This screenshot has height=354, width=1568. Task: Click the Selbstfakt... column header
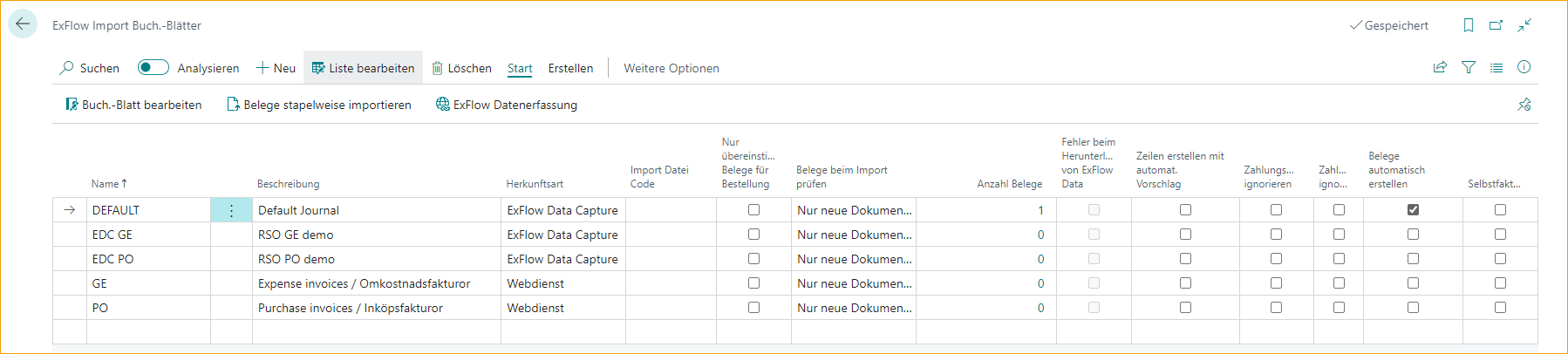[1494, 184]
